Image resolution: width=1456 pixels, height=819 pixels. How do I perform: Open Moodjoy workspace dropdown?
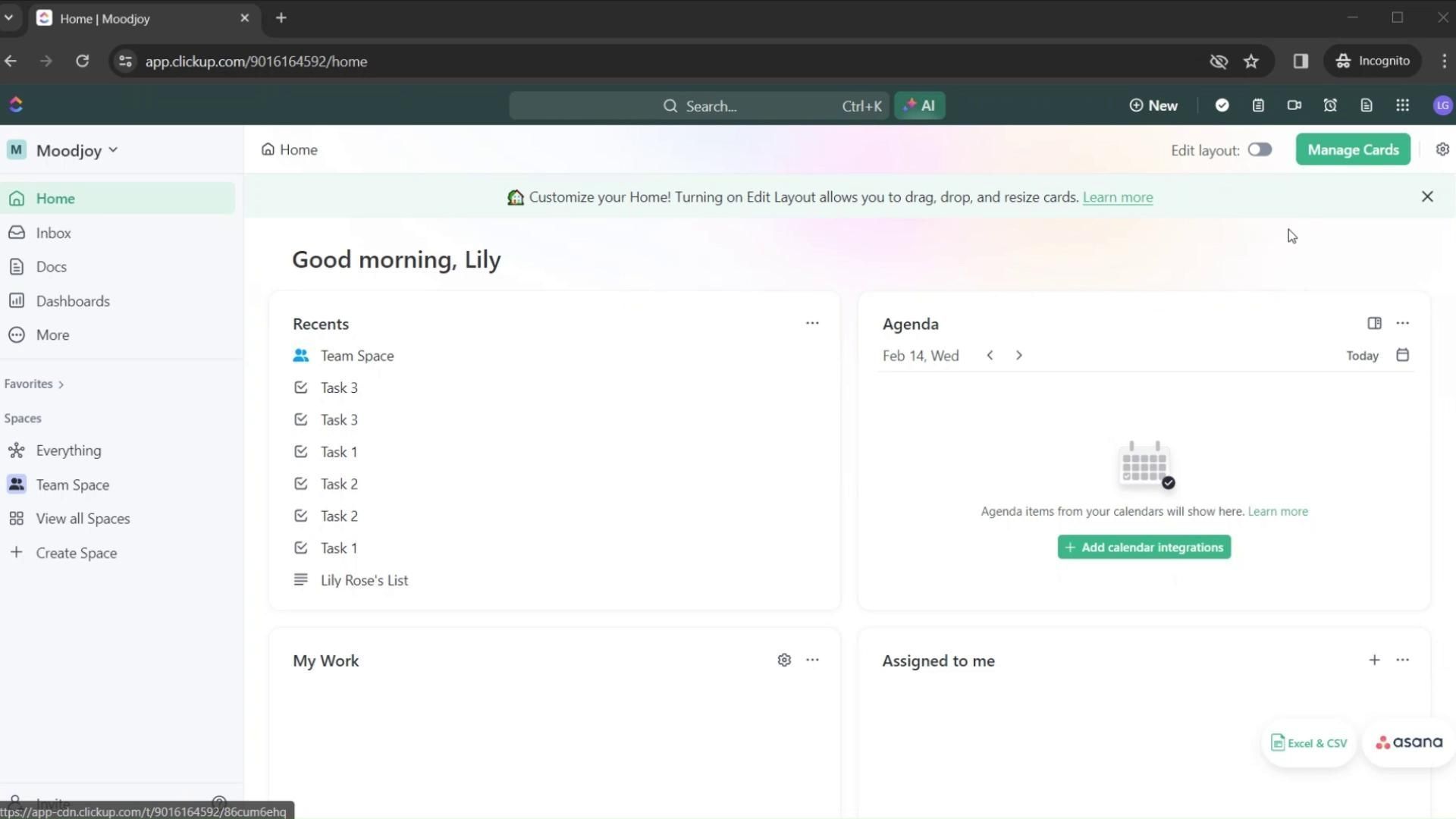coord(76,150)
